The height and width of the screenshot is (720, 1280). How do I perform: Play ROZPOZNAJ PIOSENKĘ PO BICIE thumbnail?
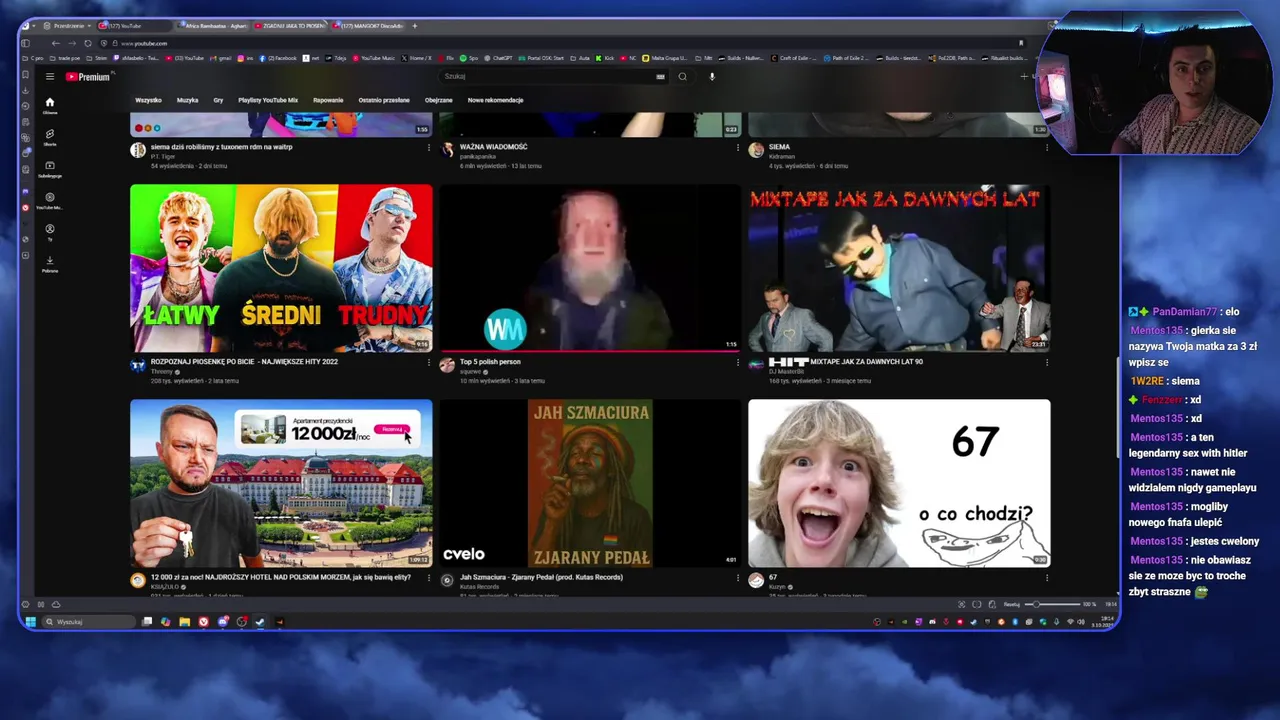tap(281, 268)
